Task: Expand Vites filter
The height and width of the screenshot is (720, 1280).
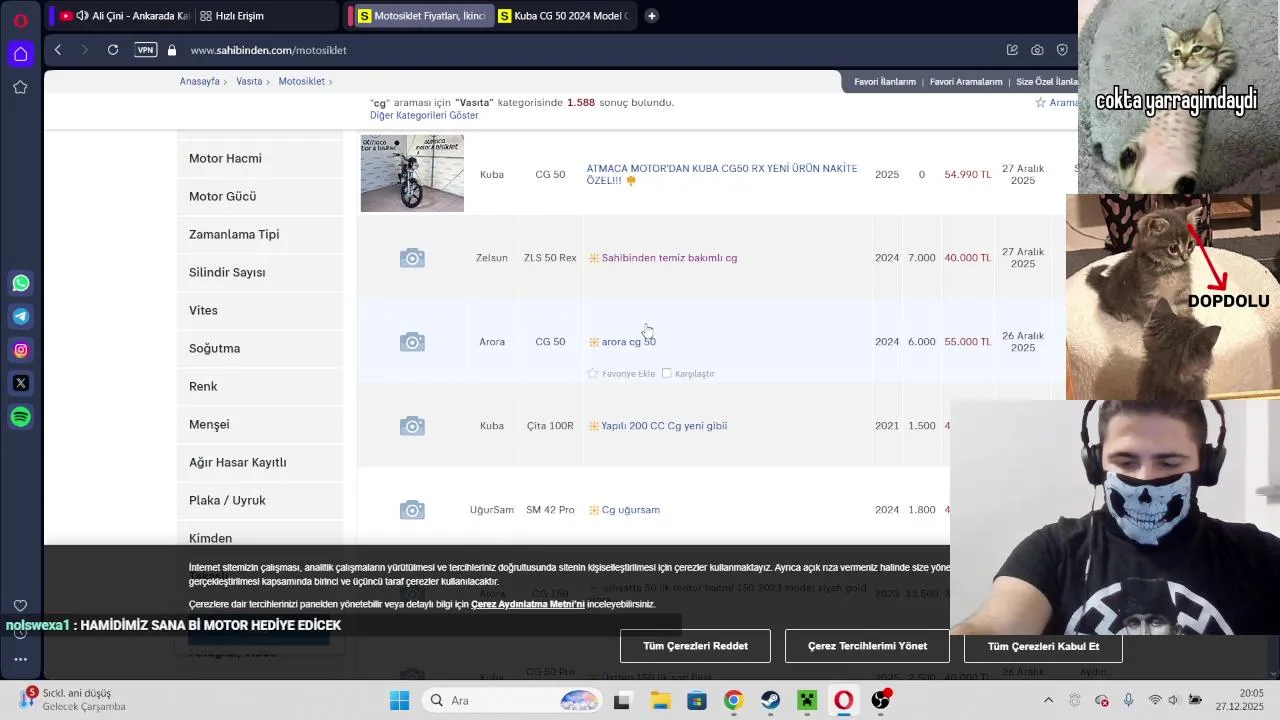Action: [260, 310]
